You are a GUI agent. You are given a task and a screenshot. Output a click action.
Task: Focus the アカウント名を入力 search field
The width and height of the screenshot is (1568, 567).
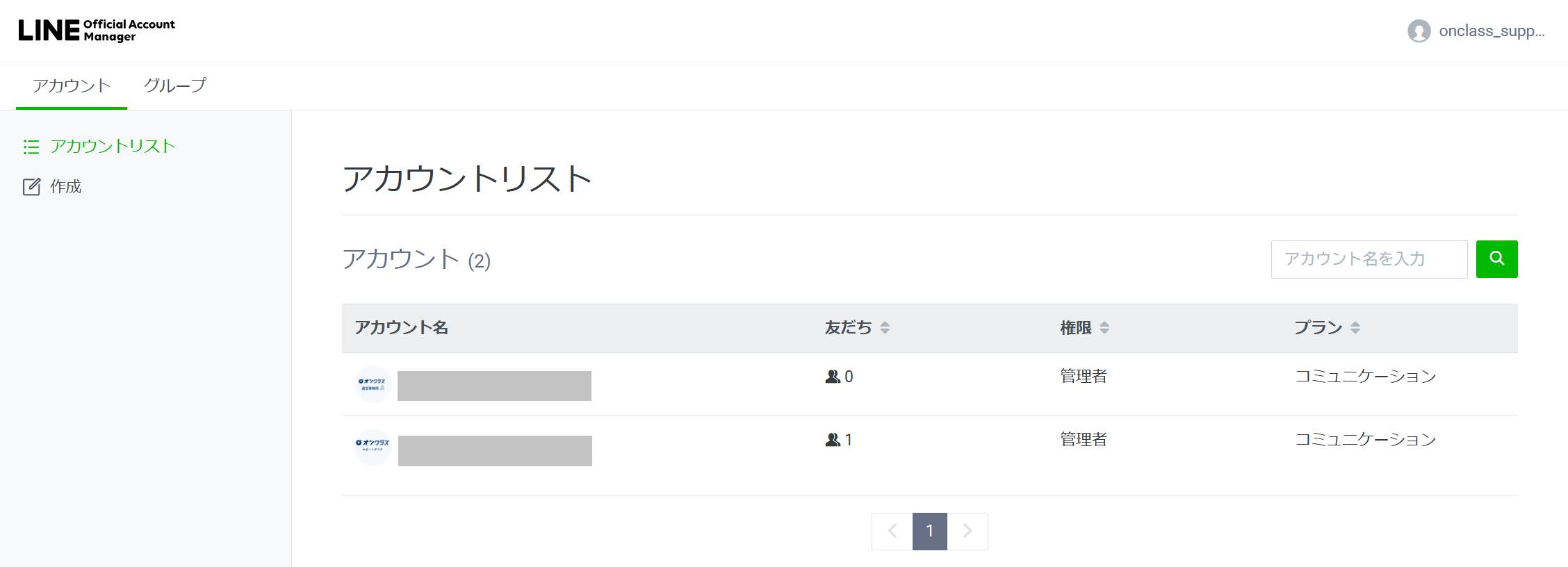[x=1369, y=259]
